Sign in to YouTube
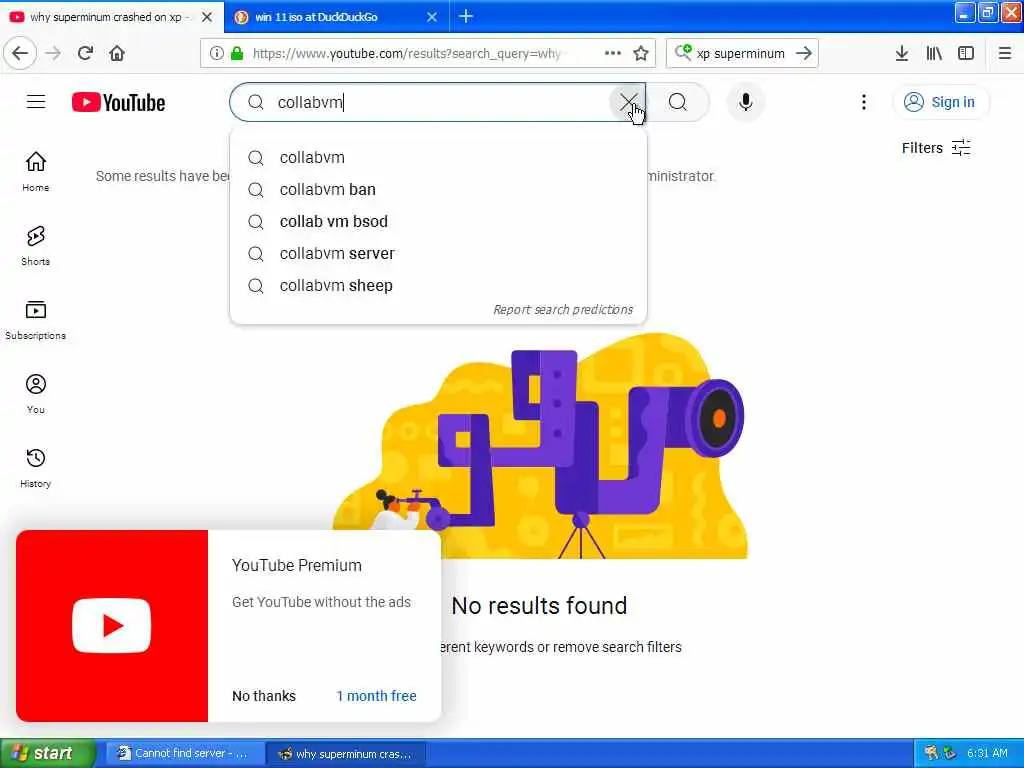 click(x=940, y=102)
